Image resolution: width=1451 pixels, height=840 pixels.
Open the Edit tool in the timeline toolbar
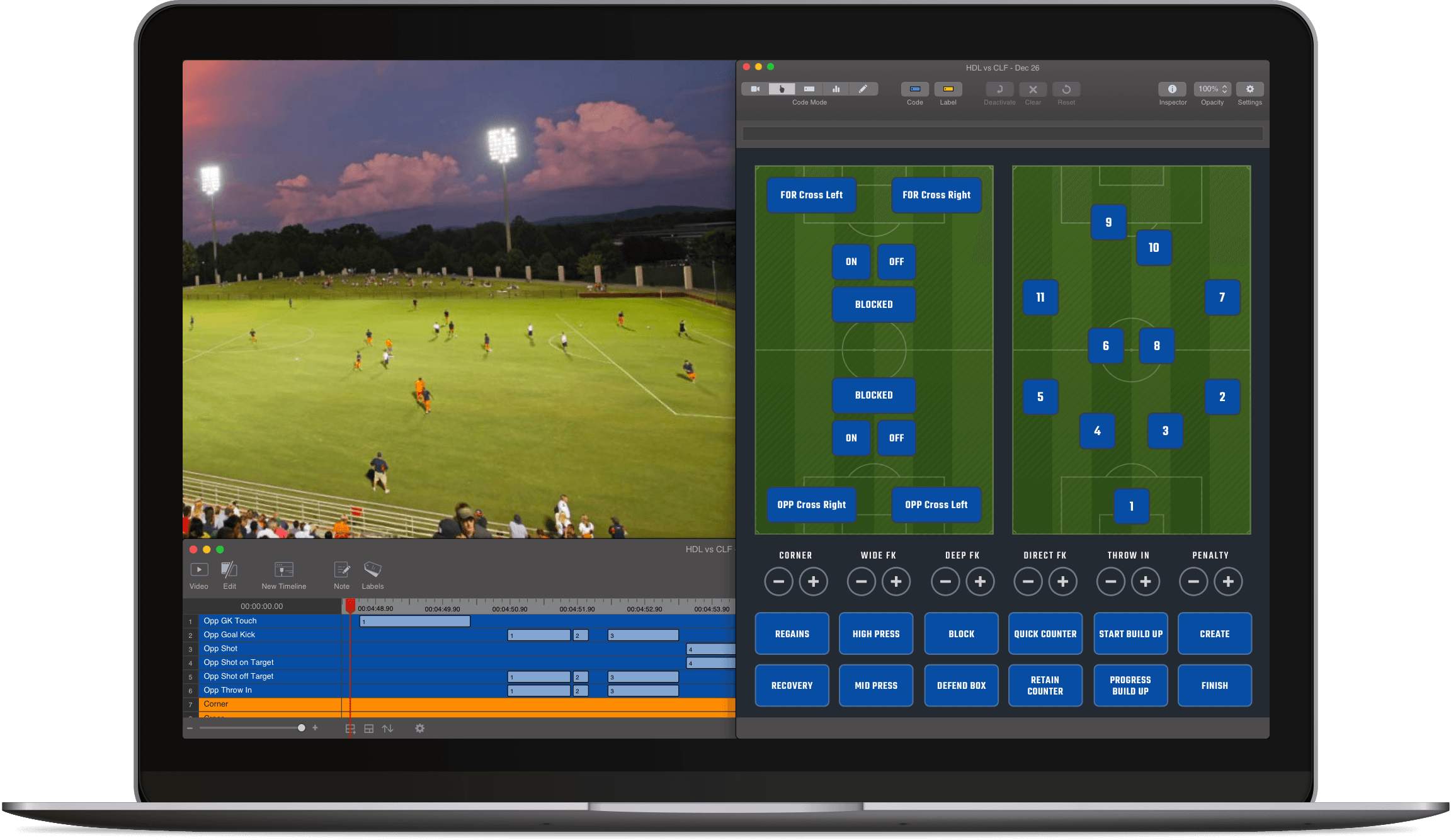(x=229, y=570)
